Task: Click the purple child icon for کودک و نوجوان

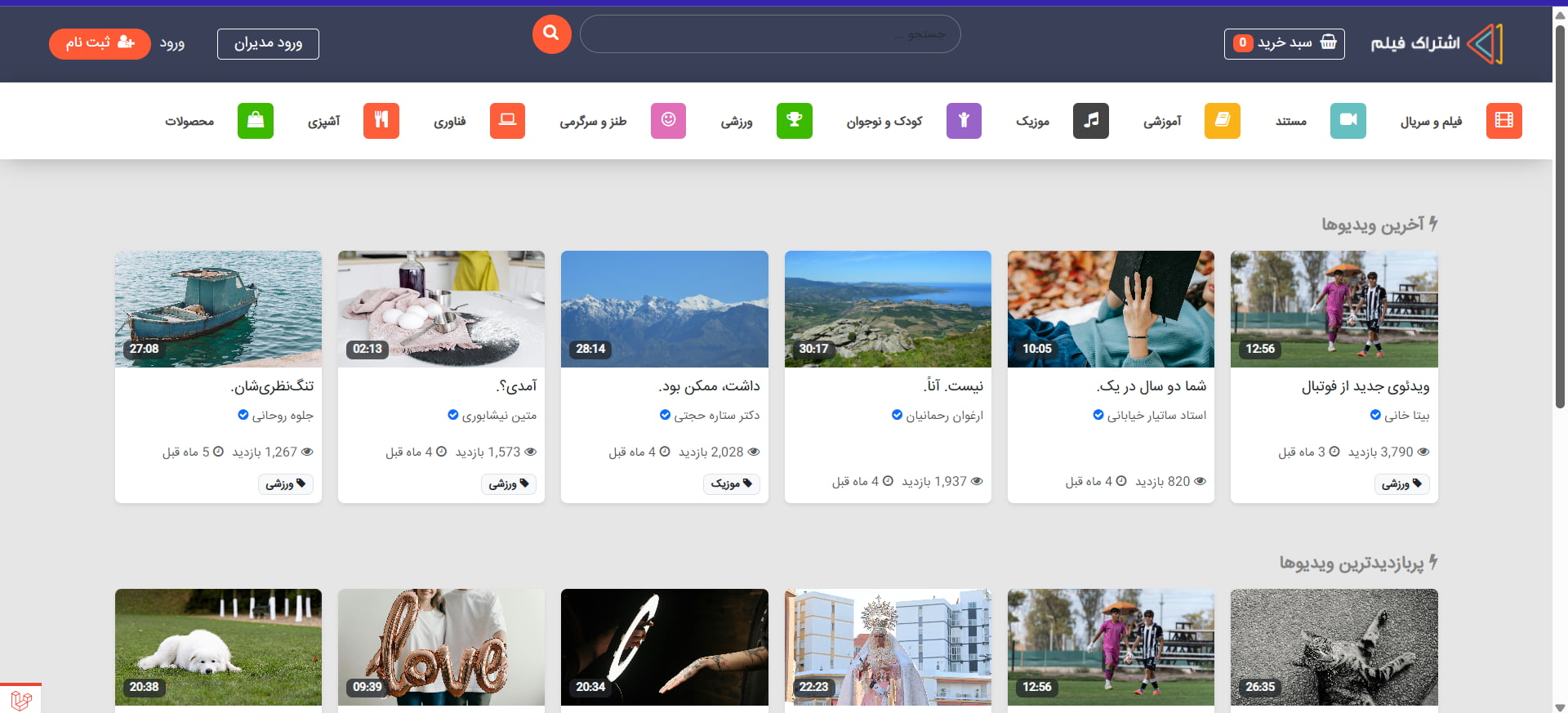Action: (x=964, y=121)
